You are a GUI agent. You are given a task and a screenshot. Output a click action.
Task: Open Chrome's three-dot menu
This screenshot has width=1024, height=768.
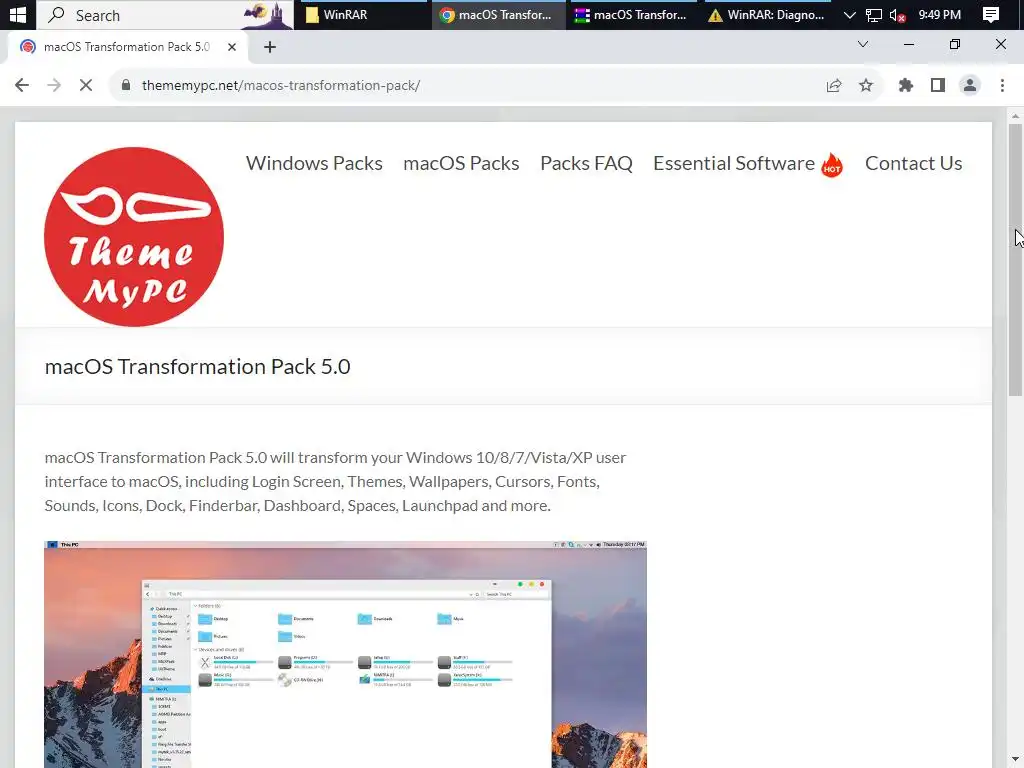[1002, 86]
